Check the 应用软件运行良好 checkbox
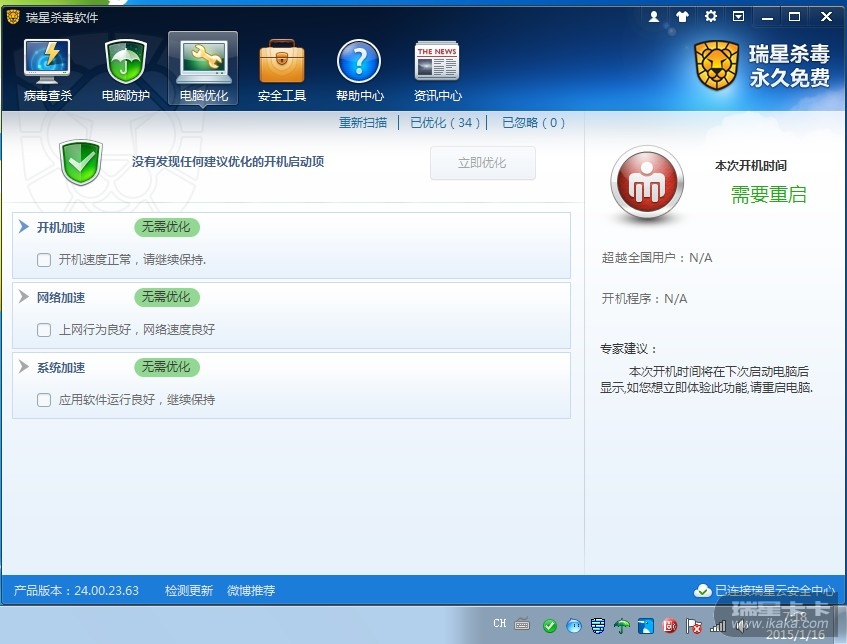The height and width of the screenshot is (644, 847). 44,400
